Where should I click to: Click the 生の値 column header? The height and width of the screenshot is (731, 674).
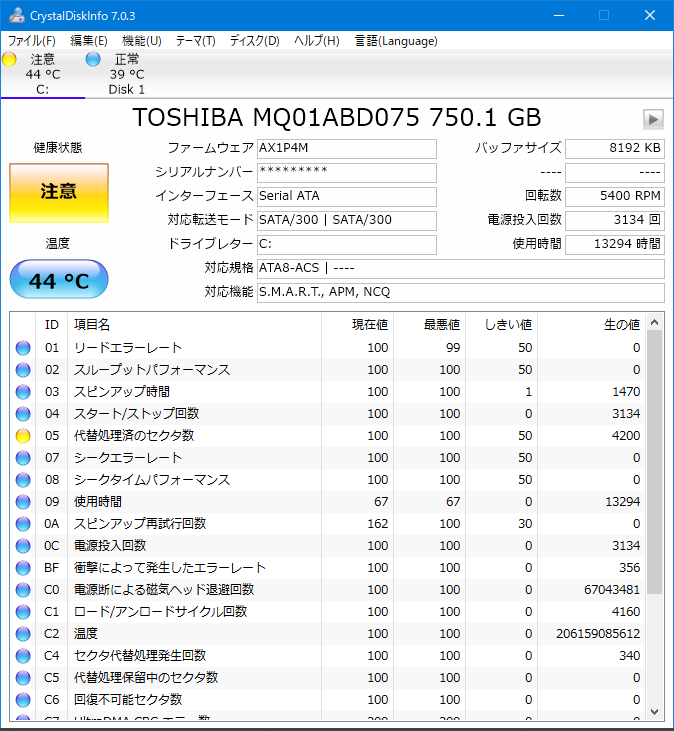tap(592, 324)
